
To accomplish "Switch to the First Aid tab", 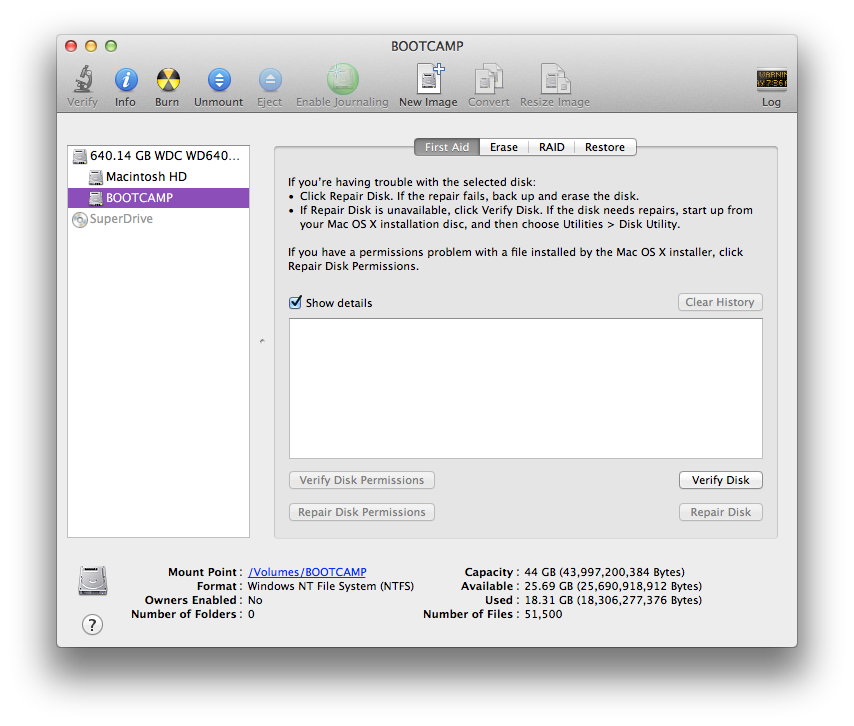I will [447, 147].
